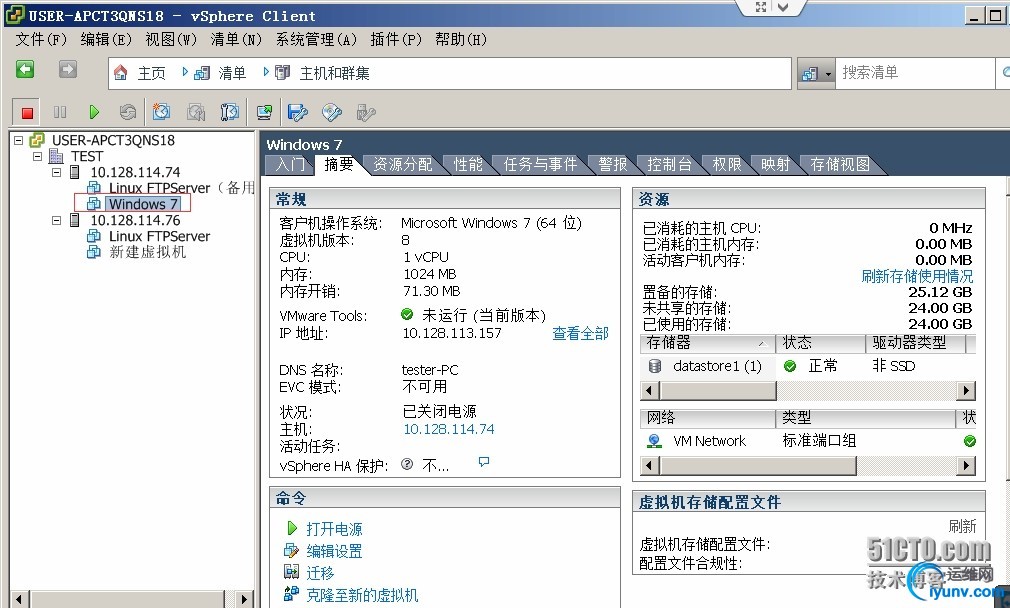Click the Revert to Snapshot toolbar icon
Image resolution: width=1010 pixels, height=608 pixels.
click(x=196, y=113)
